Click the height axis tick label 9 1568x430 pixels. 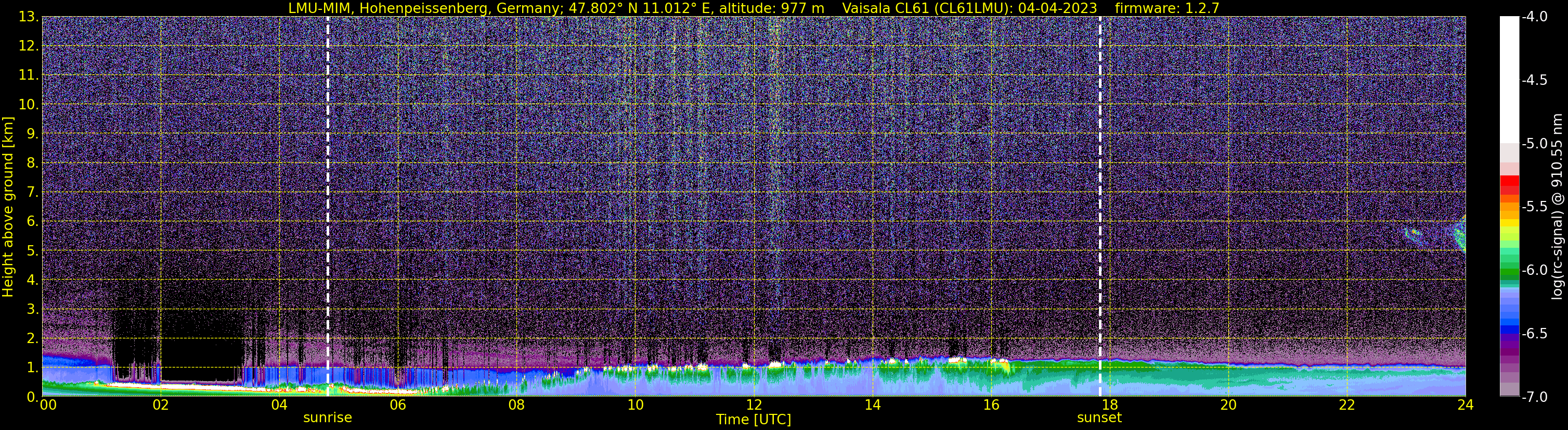click(x=32, y=134)
